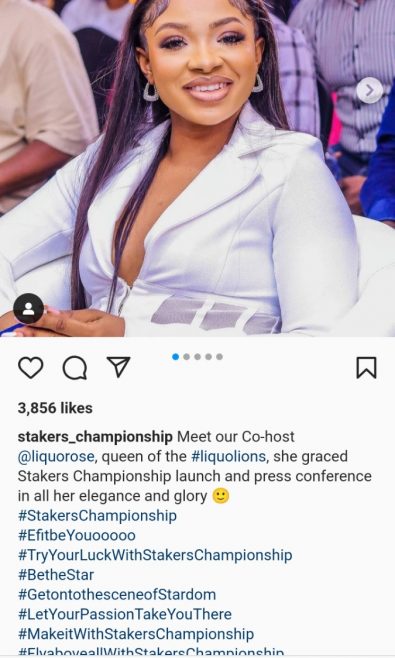395x658 pixels.
Task: Jump to third carousel dot
Action: pos(197,357)
